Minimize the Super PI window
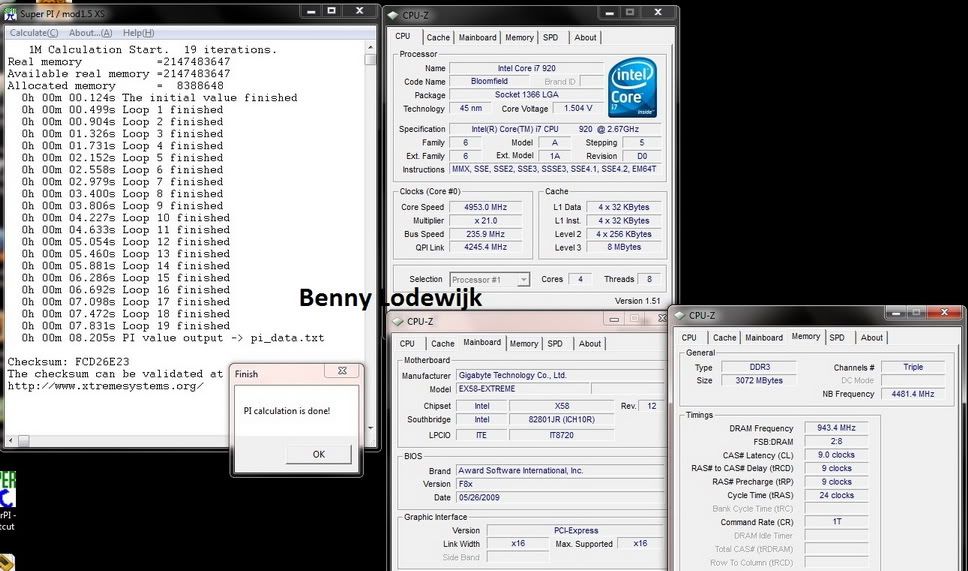Image resolution: width=968 pixels, height=571 pixels. click(x=311, y=11)
